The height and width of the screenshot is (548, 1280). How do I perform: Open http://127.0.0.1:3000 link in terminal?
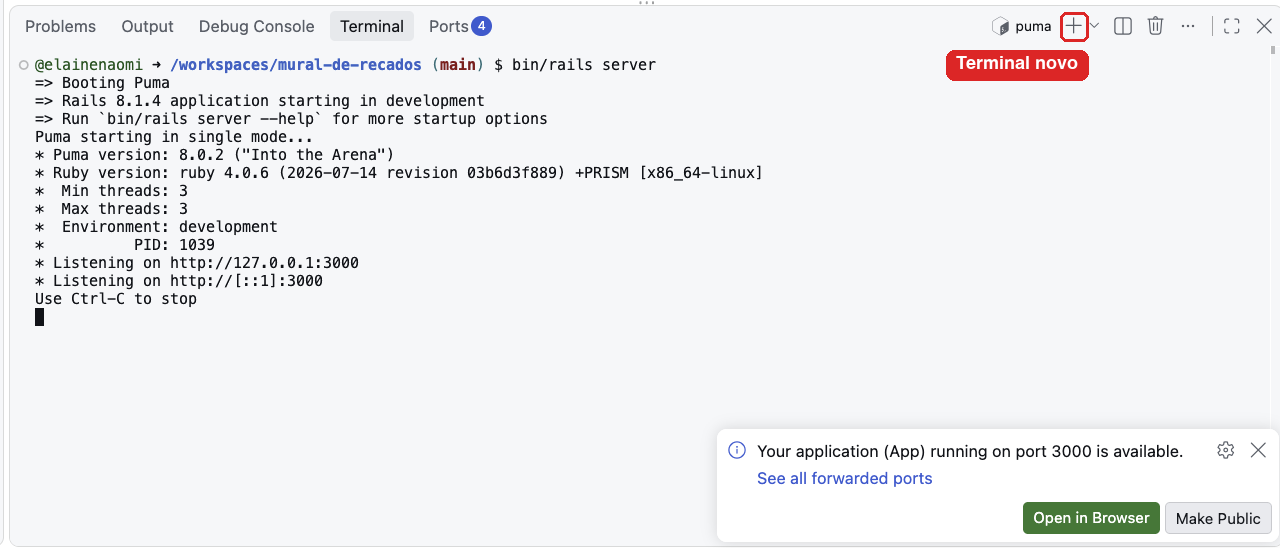coord(264,263)
